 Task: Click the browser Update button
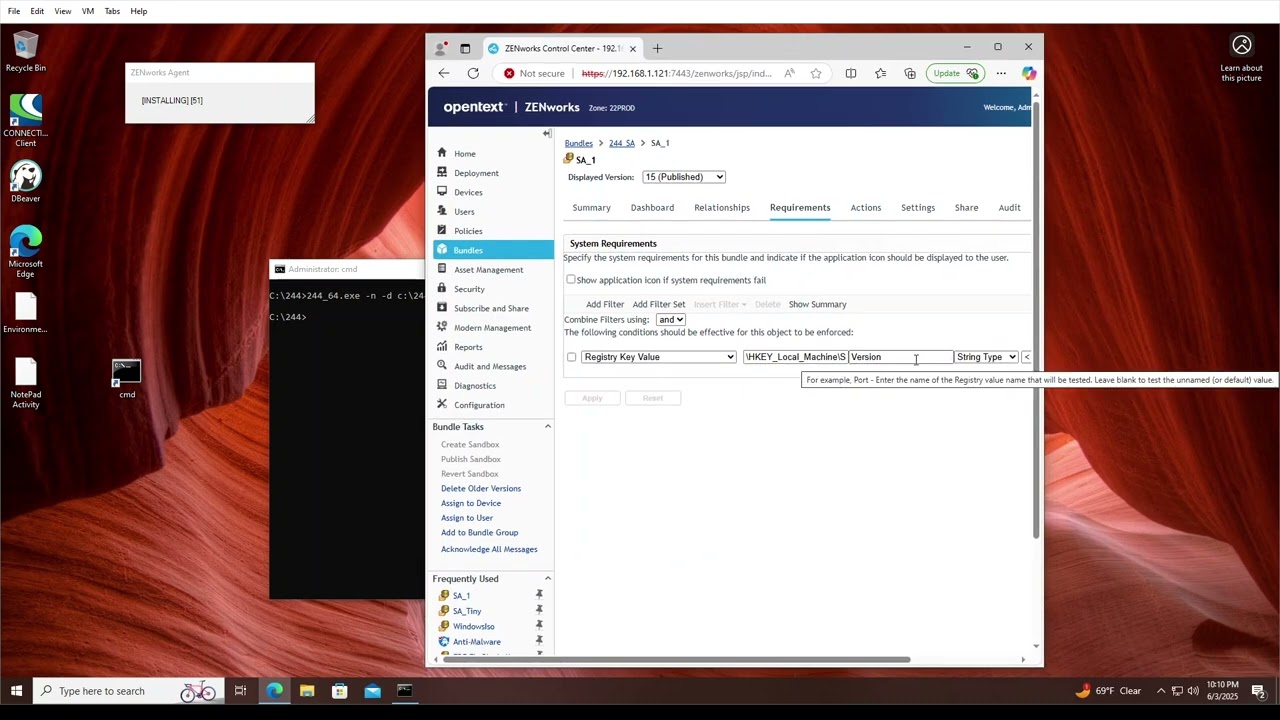coord(955,73)
